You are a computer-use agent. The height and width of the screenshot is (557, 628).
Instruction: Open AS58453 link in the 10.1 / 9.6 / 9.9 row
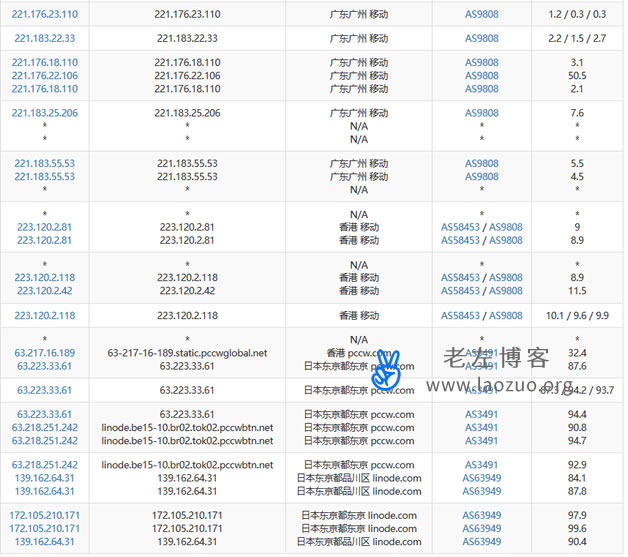[x=460, y=316]
